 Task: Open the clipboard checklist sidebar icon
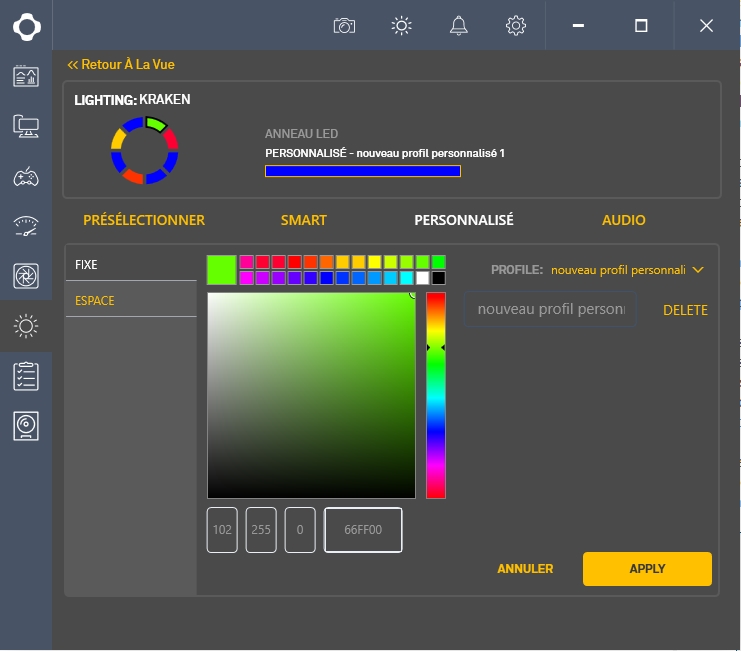(x=26, y=376)
